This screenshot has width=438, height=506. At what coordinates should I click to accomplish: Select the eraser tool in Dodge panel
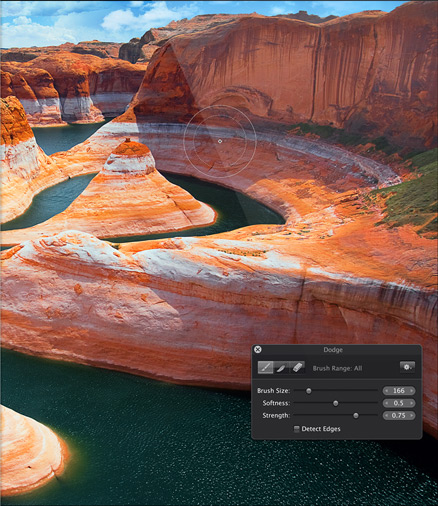coord(297,367)
